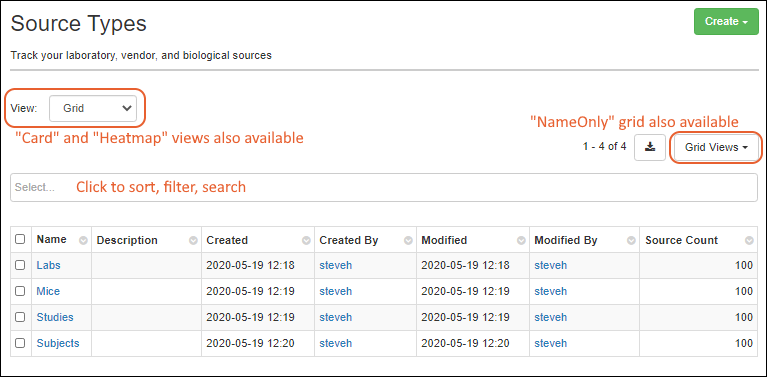Check the Labs row checkbox
This screenshot has width=767, height=377.
tap(20, 265)
